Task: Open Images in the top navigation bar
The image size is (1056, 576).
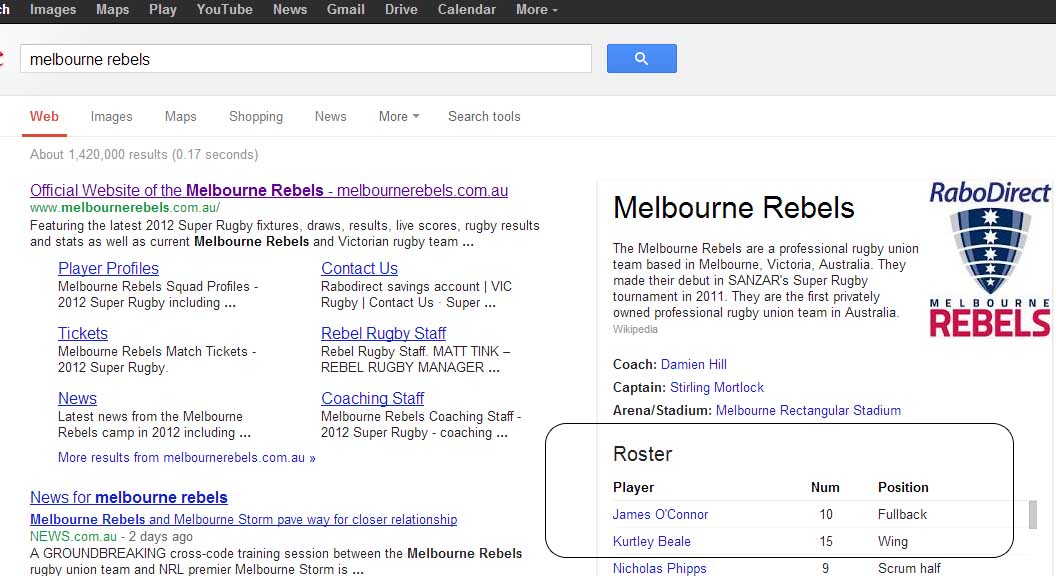Action: tap(53, 9)
